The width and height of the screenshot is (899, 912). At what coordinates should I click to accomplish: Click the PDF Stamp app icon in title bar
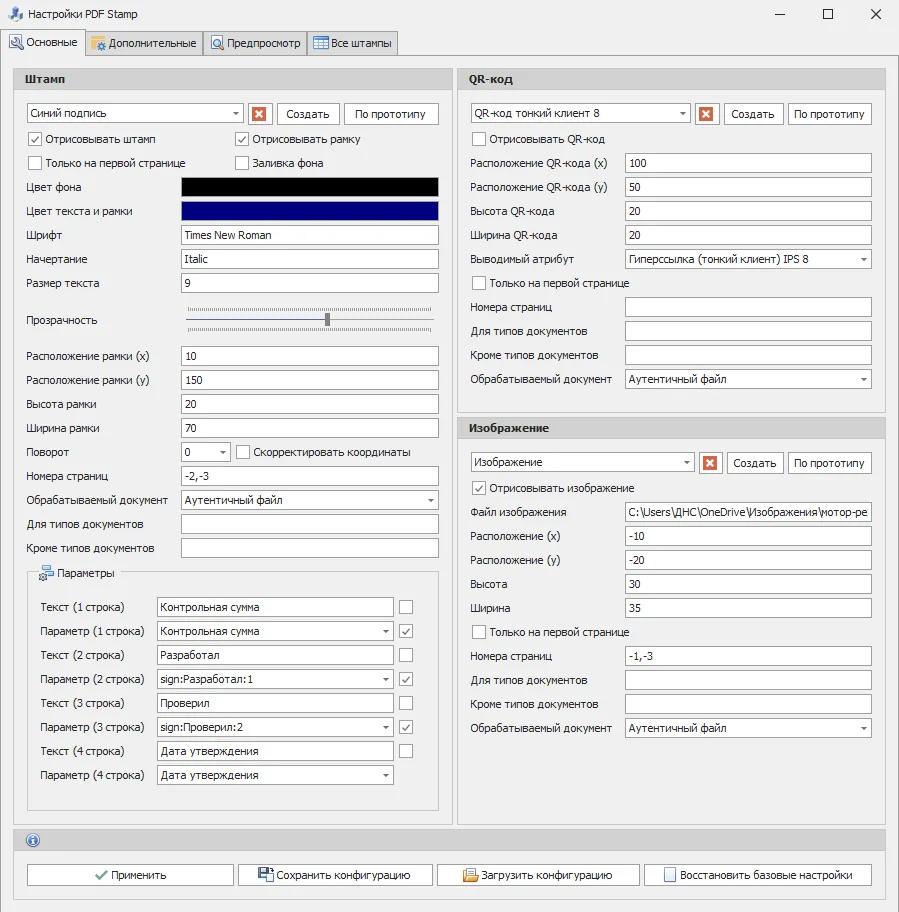(16, 13)
